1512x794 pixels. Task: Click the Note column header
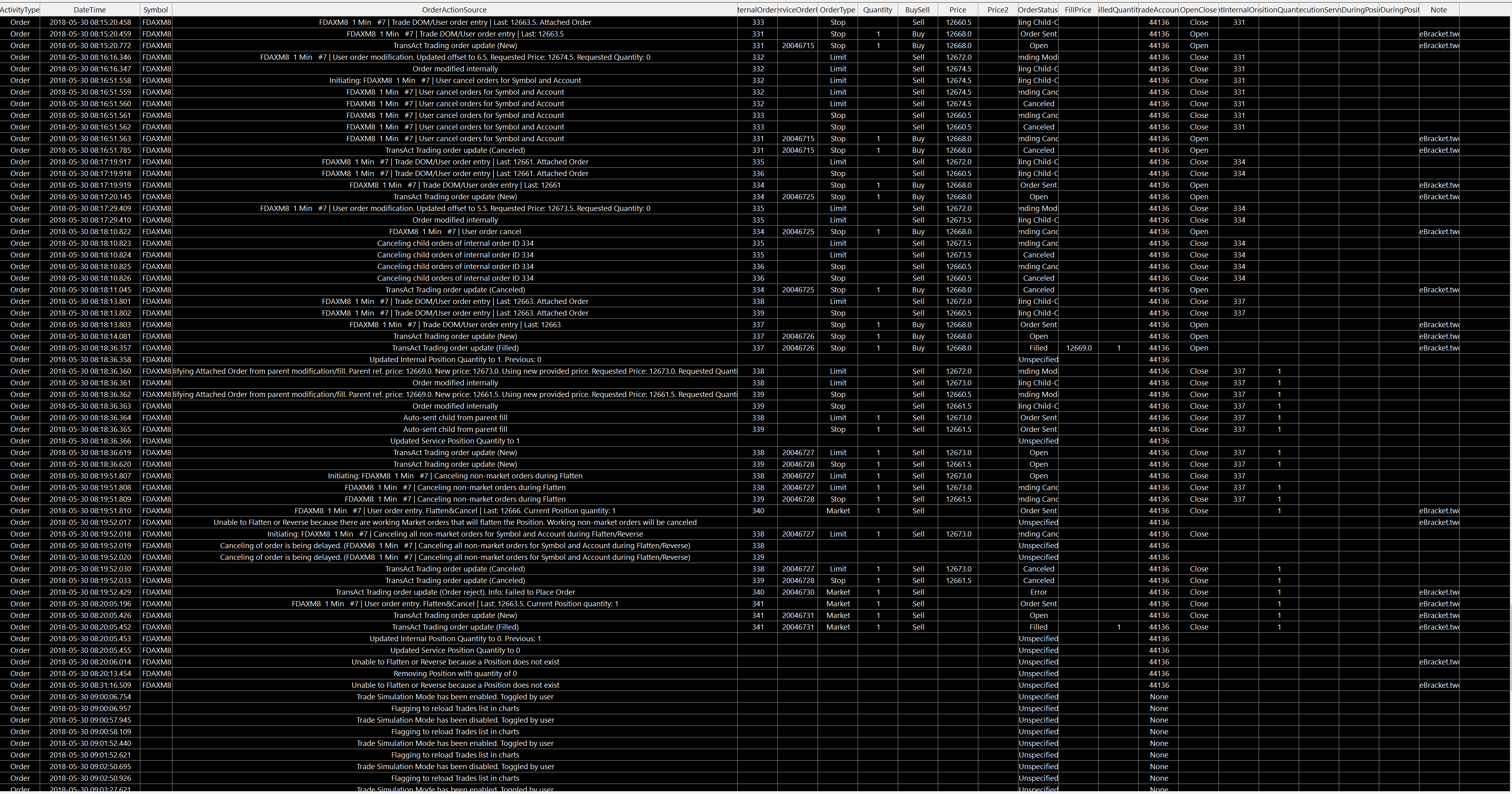1439,10
